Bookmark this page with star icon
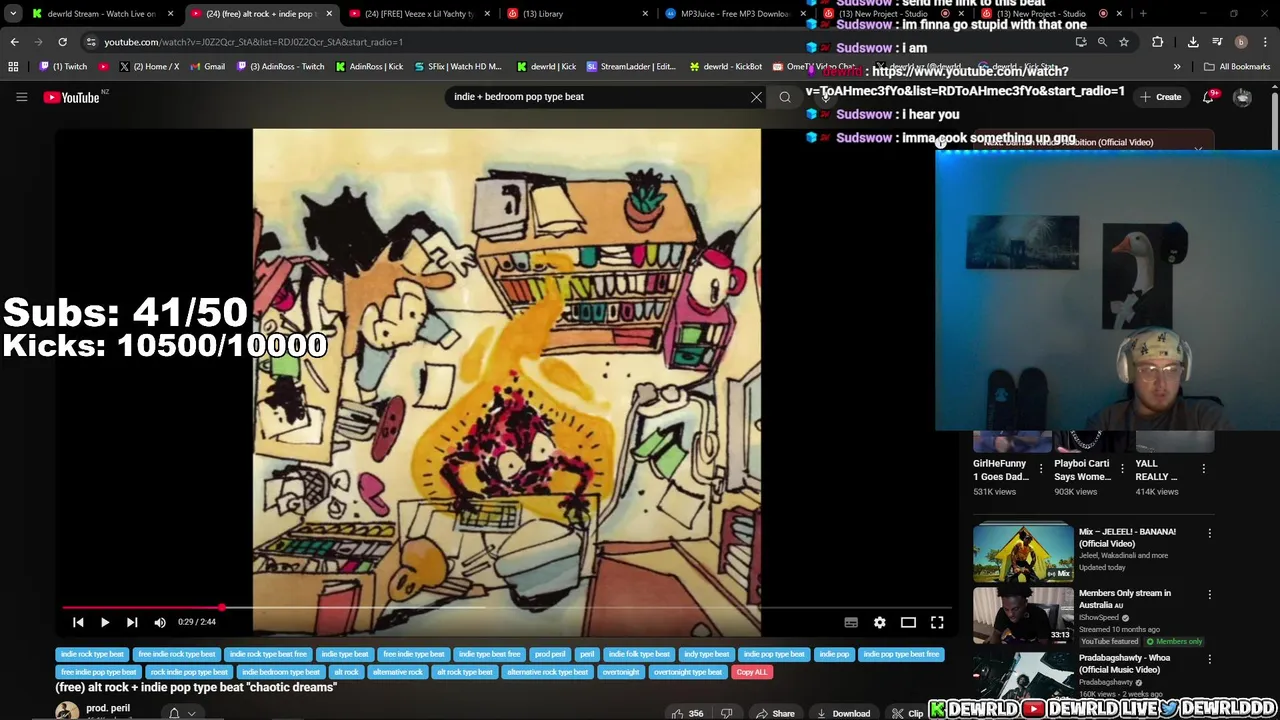Image resolution: width=1280 pixels, height=720 pixels. (1124, 42)
